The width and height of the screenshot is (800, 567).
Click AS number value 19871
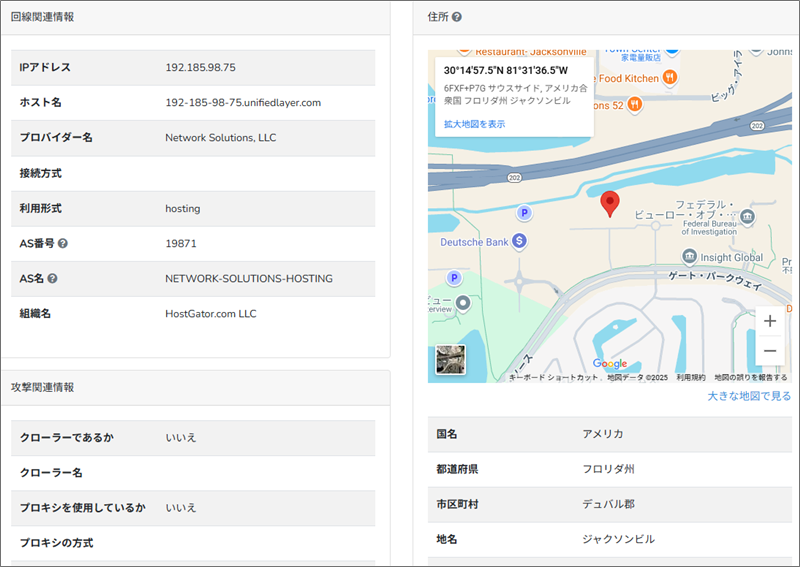point(181,243)
